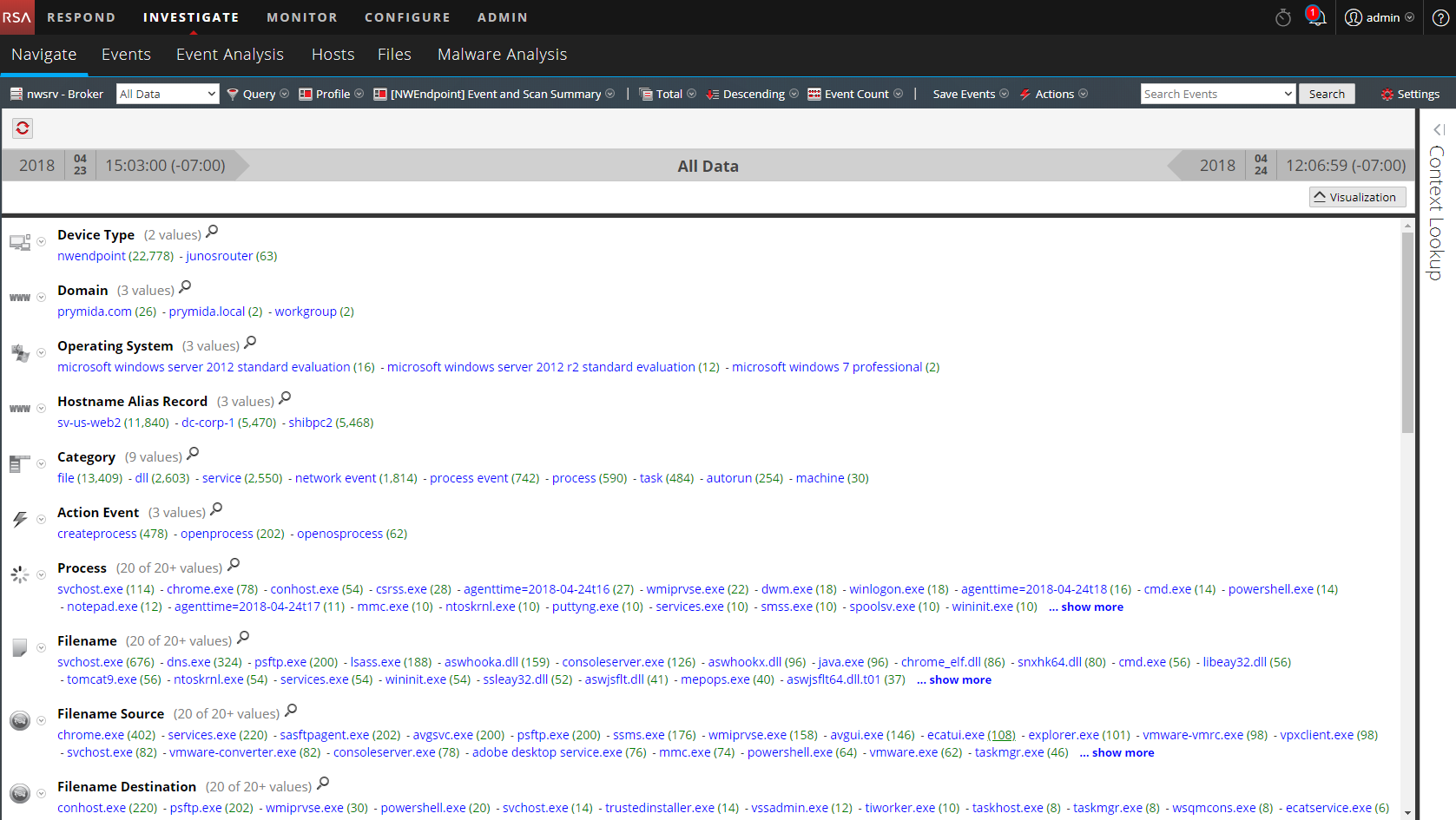Image resolution: width=1456 pixels, height=820 pixels.
Task: Click the search icon next to Device Type
Action: (x=212, y=232)
